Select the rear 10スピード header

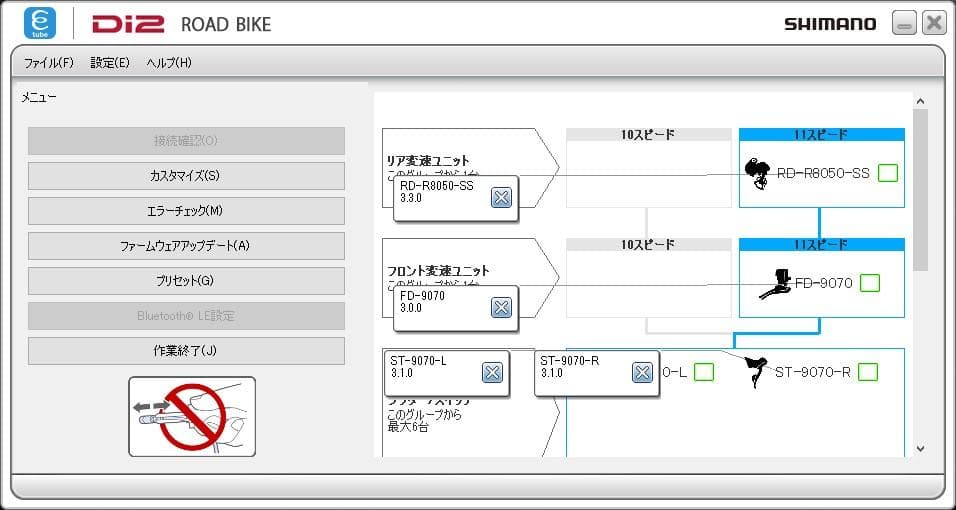649,135
